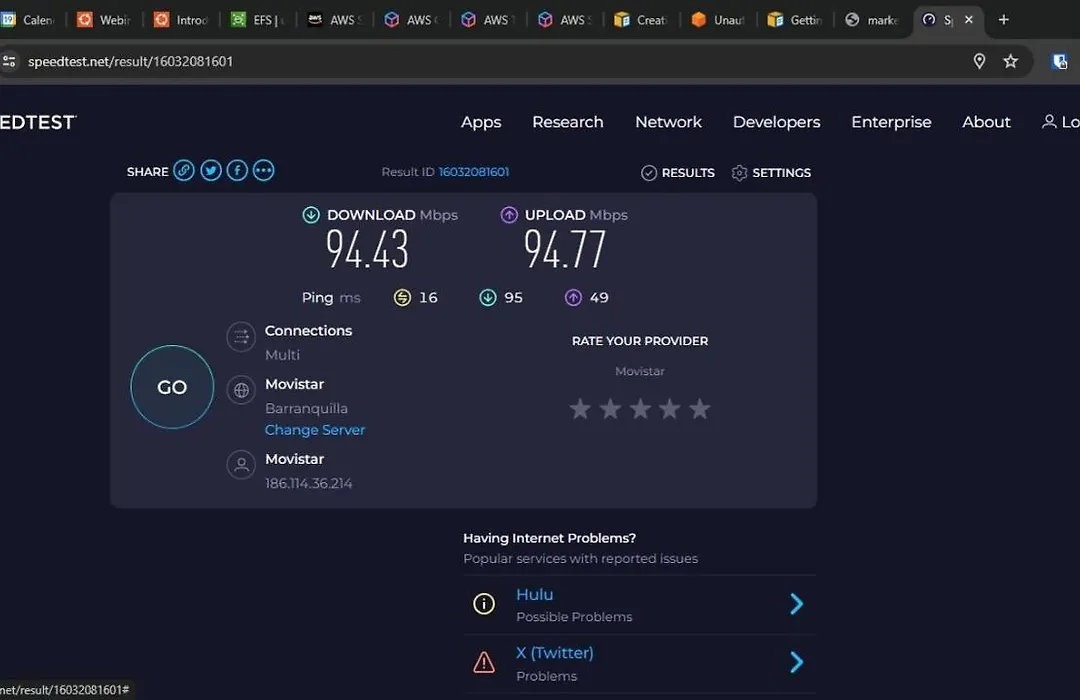
Task: Rate provider with second star
Action: coord(610,409)
